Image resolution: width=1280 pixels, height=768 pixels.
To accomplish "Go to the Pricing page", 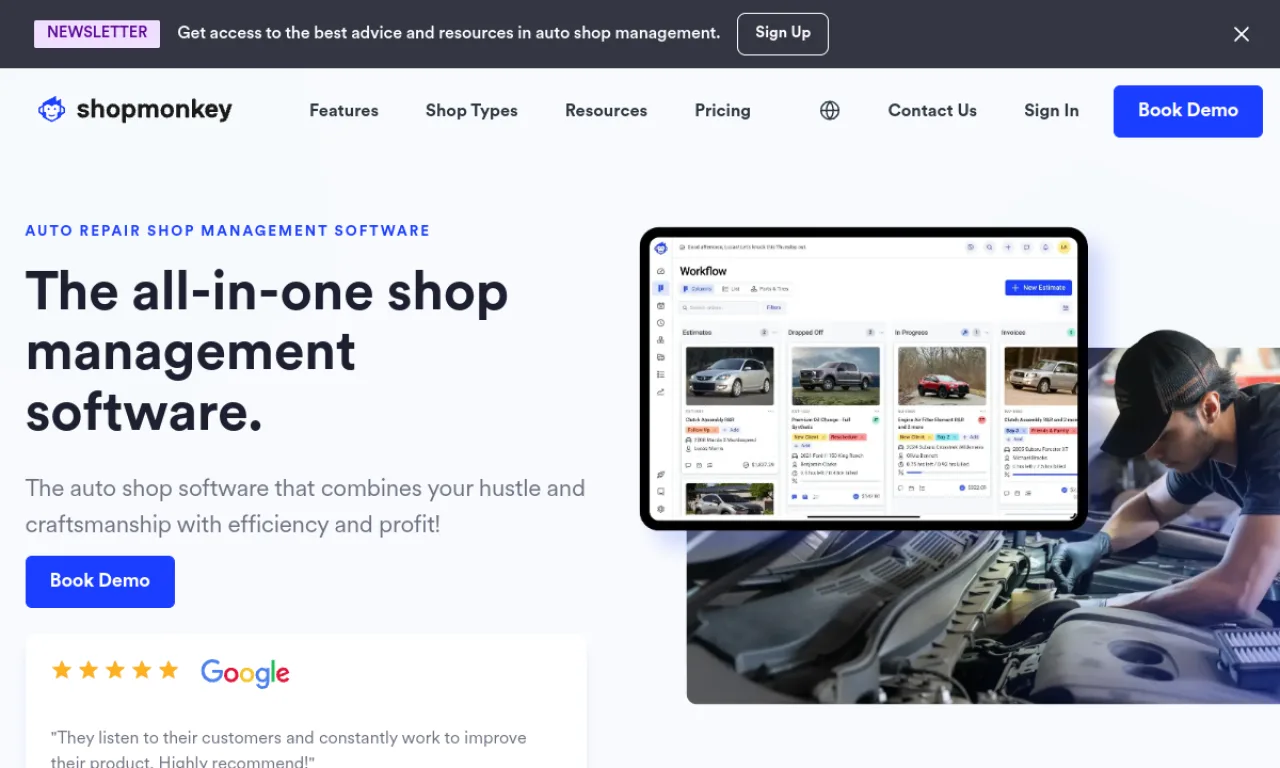I will point(723,111).
